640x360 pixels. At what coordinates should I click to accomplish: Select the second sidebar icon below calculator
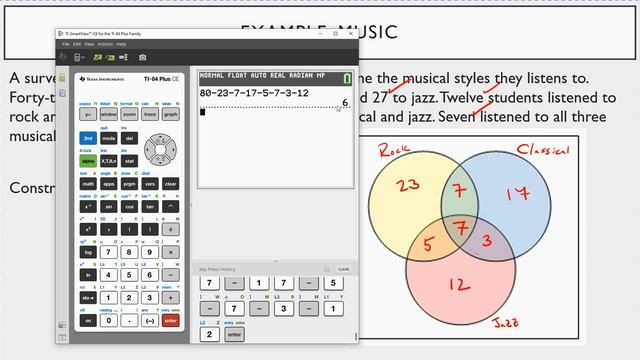[62, 93]
